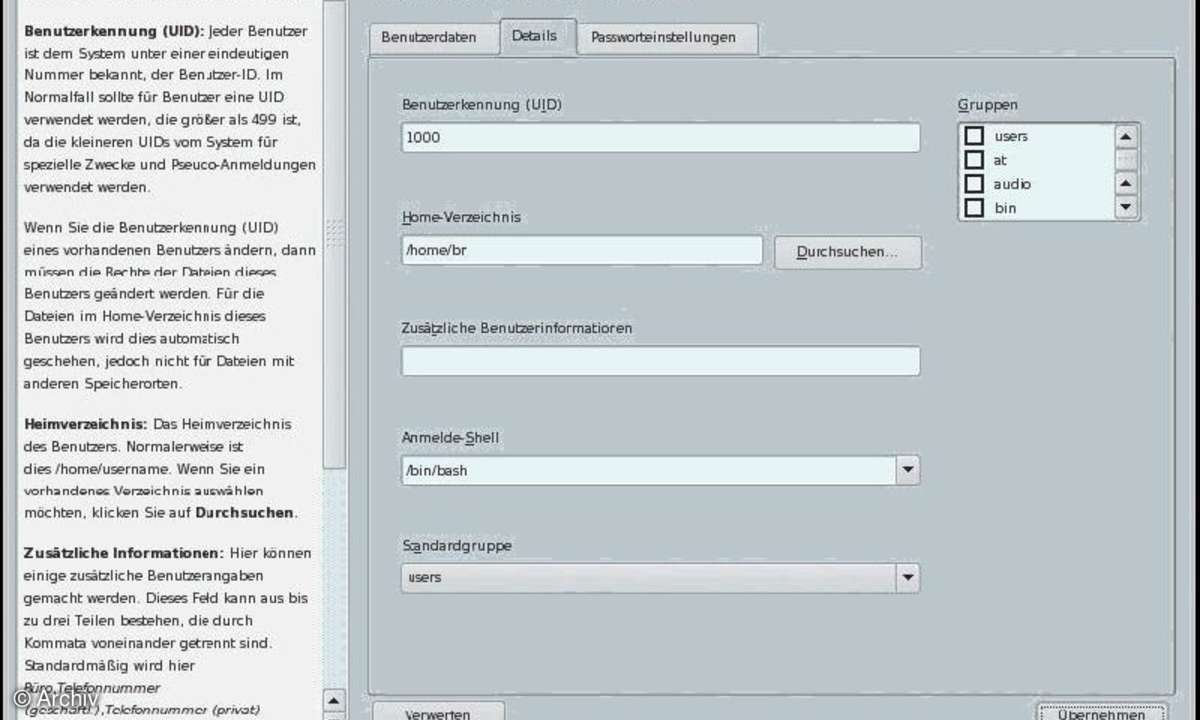Click the help panel scrollbar up arrow
The width and height of the screenshot is (1200, 720).
(x=334, y=700)
